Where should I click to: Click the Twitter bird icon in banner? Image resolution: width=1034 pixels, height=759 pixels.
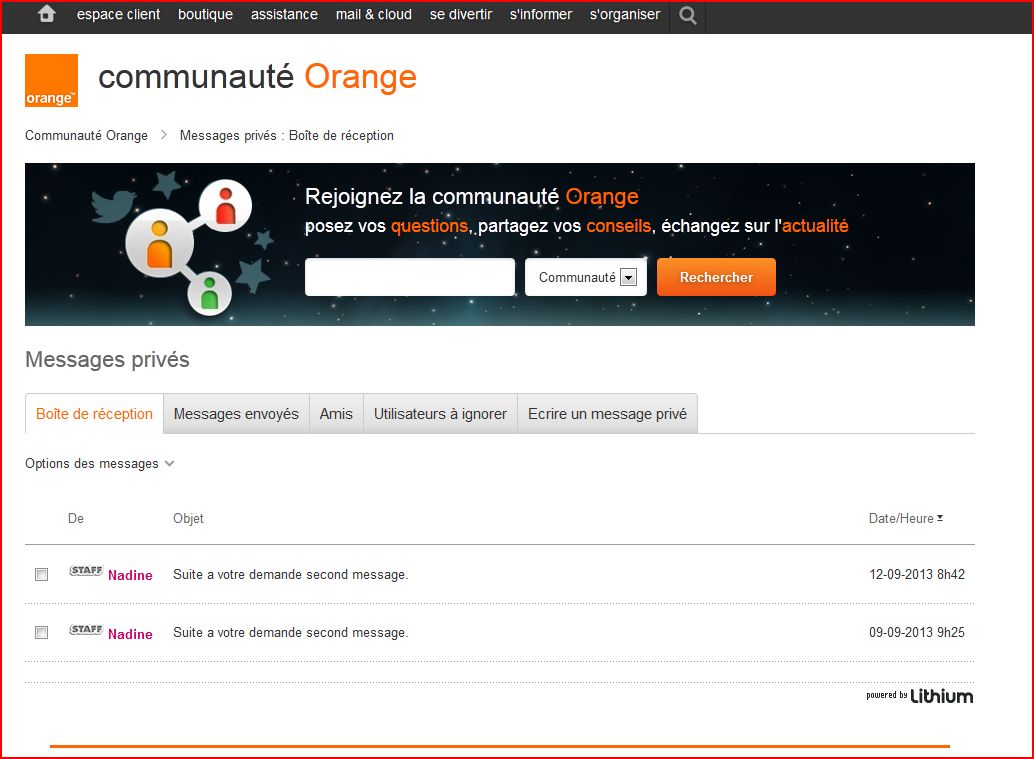pyautogui.click(x=112, y=205)
